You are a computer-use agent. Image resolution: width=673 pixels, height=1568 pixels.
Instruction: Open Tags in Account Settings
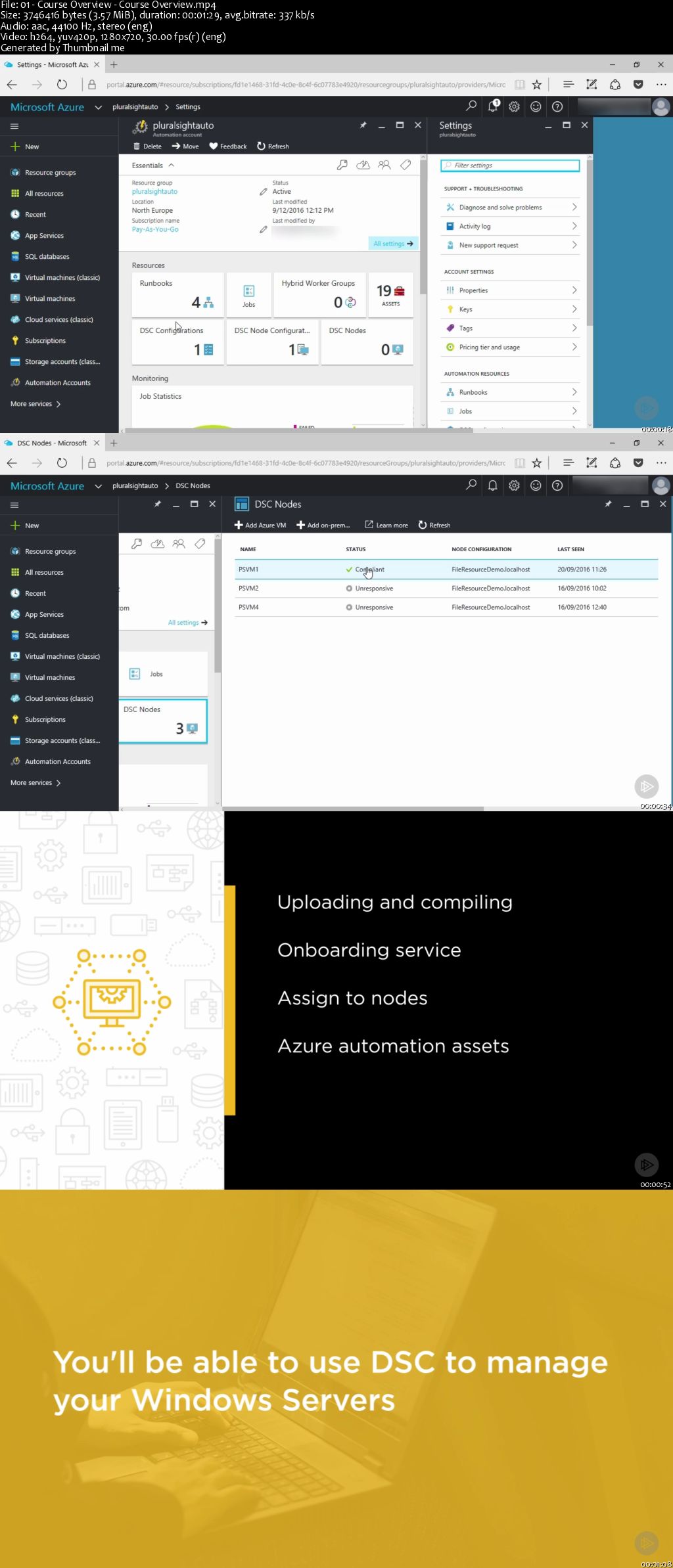(x=511, y=328)
